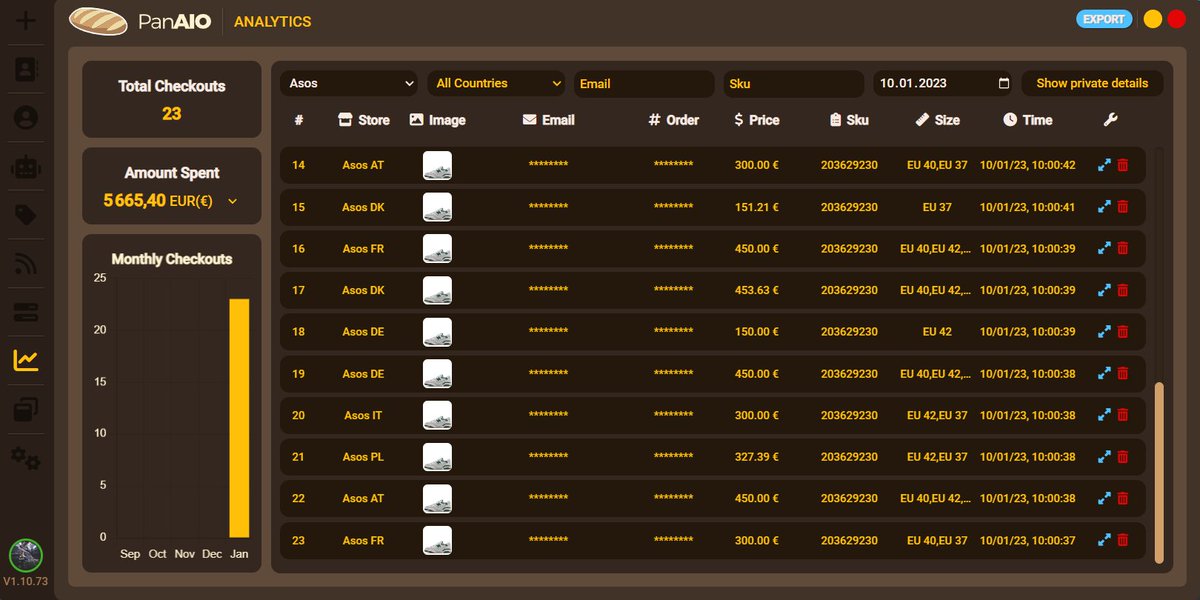Click the V1.10.73 version label
Viewport: 1200px width, 600px height.
26,581
